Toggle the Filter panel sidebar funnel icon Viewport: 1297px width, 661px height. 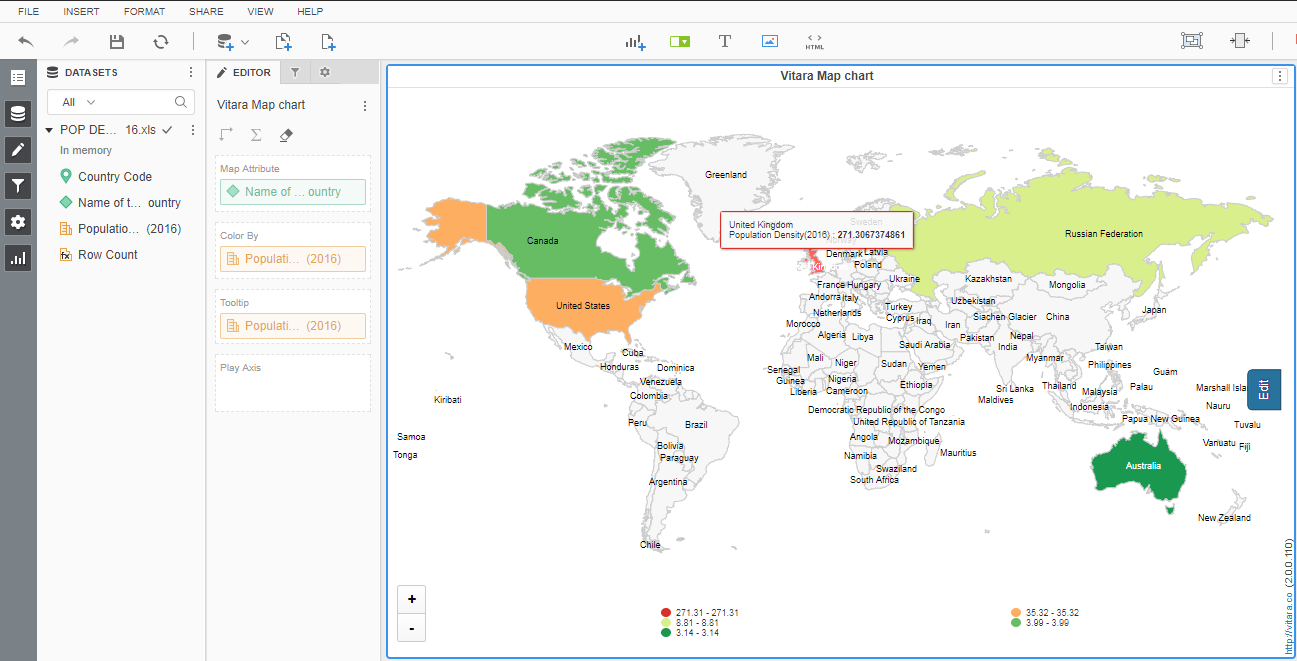pos(18,185)
